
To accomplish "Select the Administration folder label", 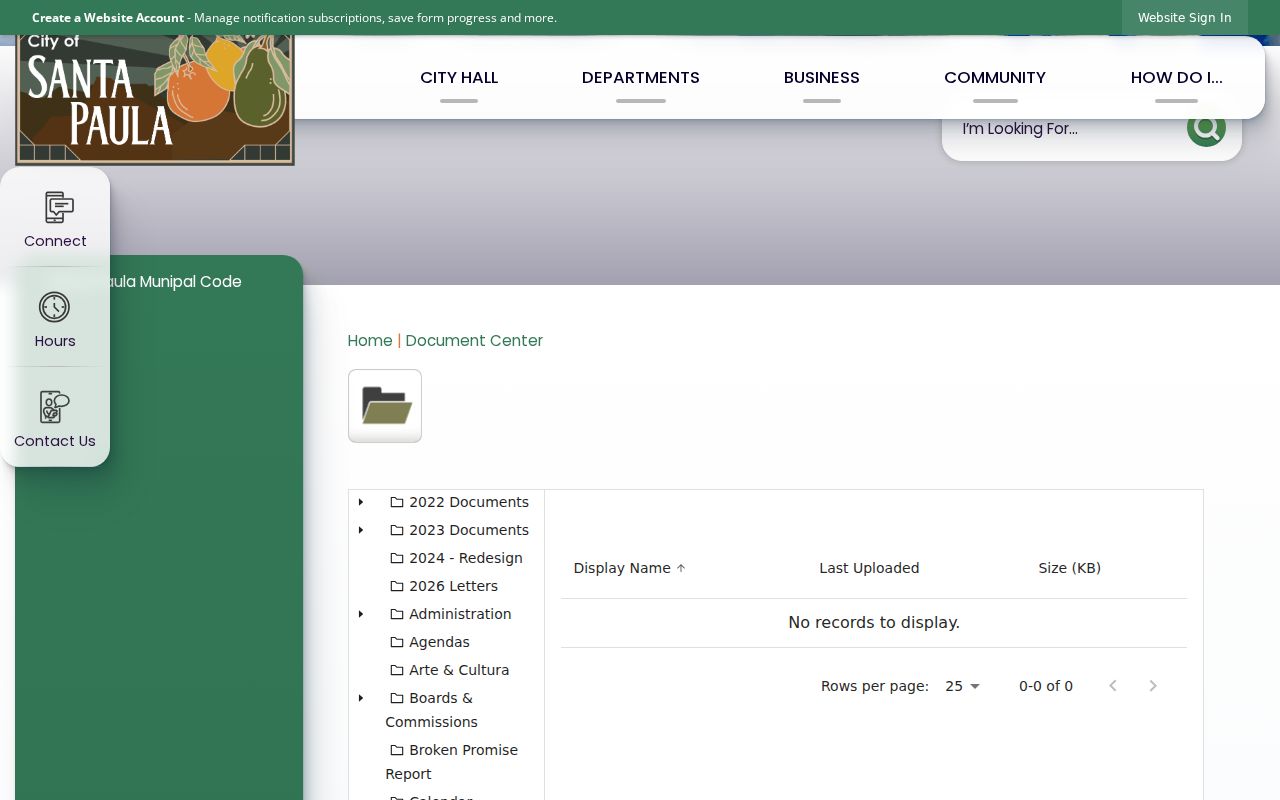I will click(x=460, y=614).
